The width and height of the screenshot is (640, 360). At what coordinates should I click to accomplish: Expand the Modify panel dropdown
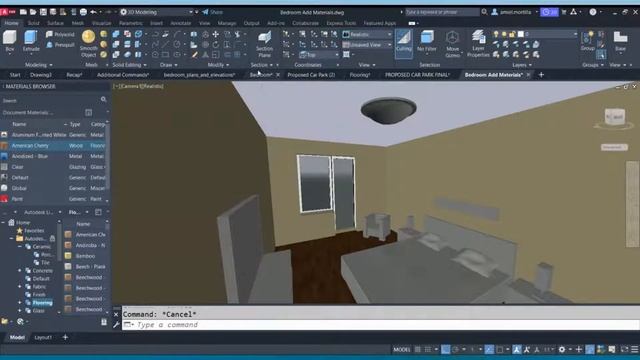218,65
